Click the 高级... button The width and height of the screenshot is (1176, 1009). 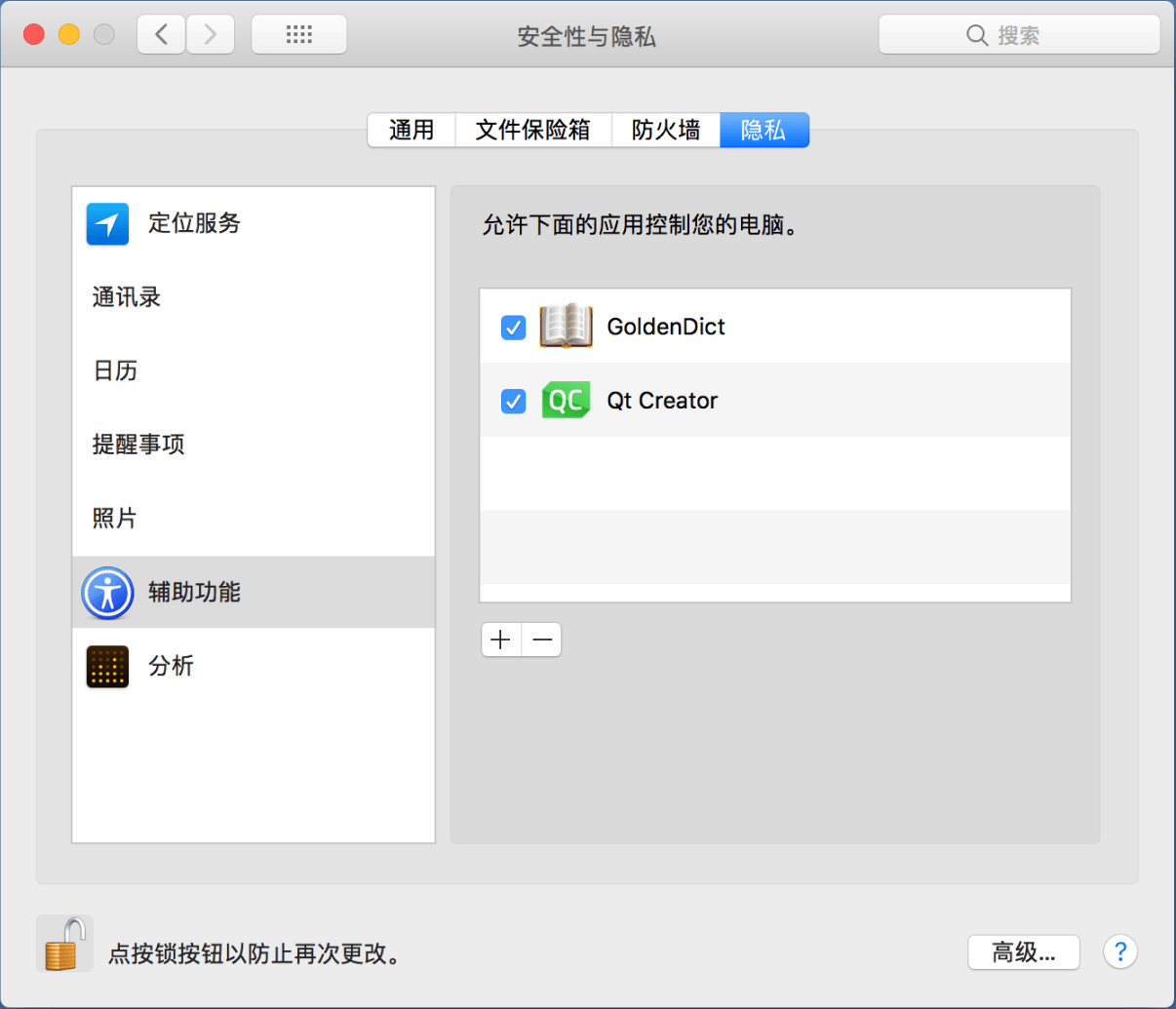click(1023, 952)
